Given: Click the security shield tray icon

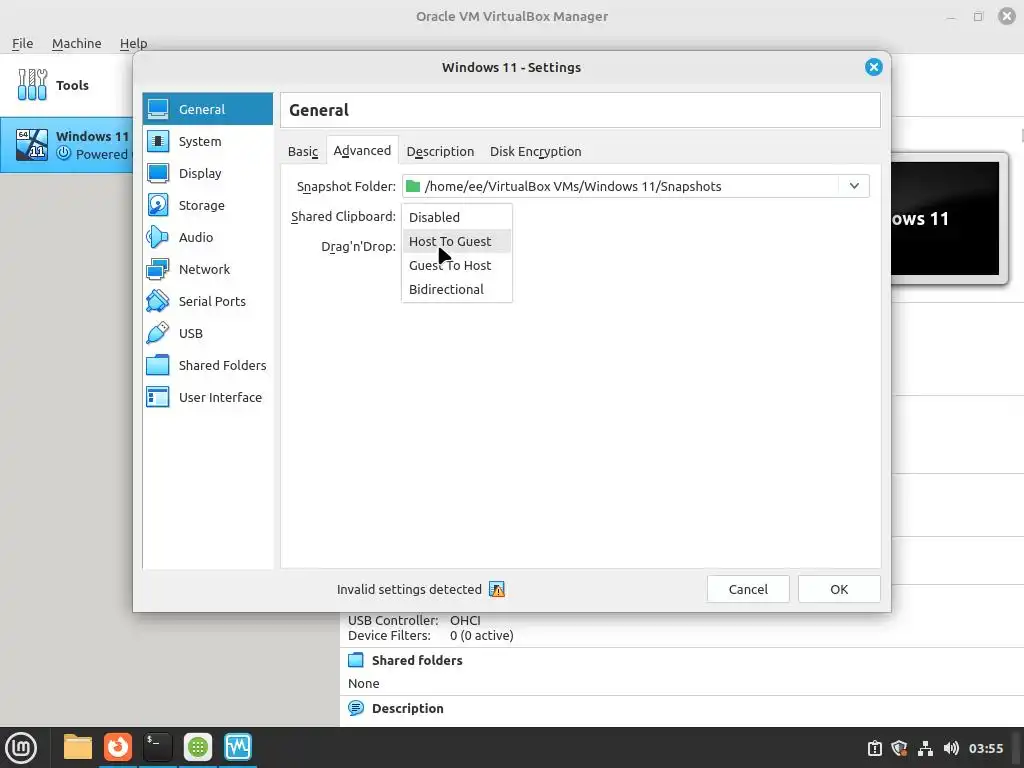Looking at the screenshot, I should (x=900, y=748).
